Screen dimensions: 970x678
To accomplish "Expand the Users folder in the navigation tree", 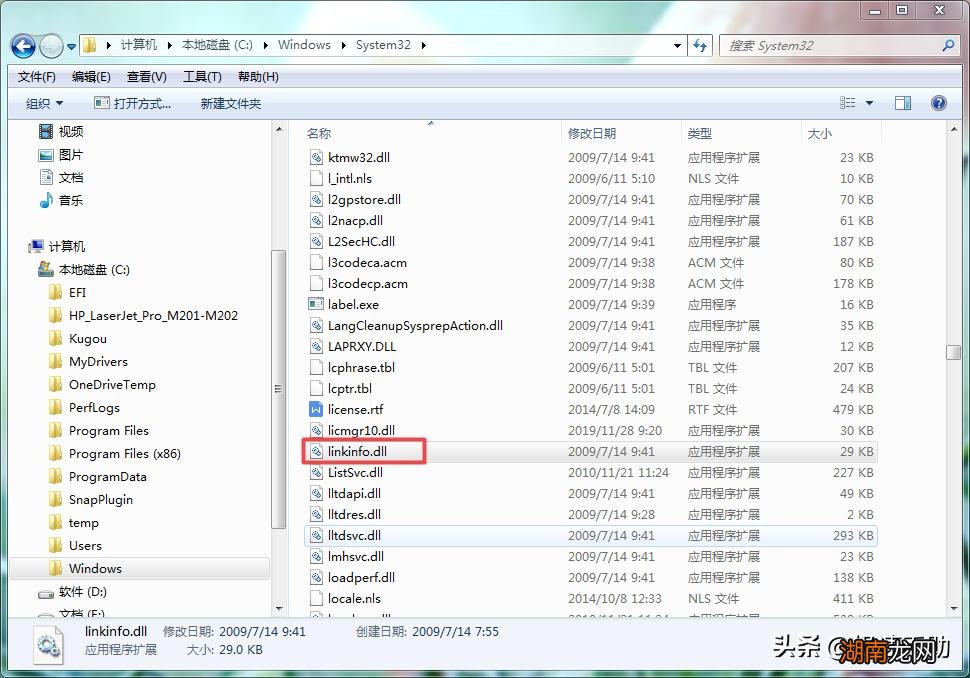I will (x=44, y=545).
